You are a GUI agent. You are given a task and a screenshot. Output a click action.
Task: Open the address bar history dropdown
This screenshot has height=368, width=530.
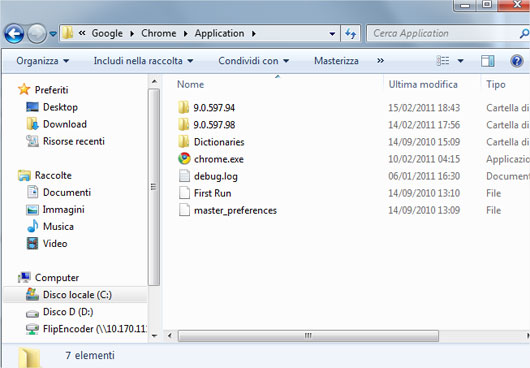[x=332, y=33]
